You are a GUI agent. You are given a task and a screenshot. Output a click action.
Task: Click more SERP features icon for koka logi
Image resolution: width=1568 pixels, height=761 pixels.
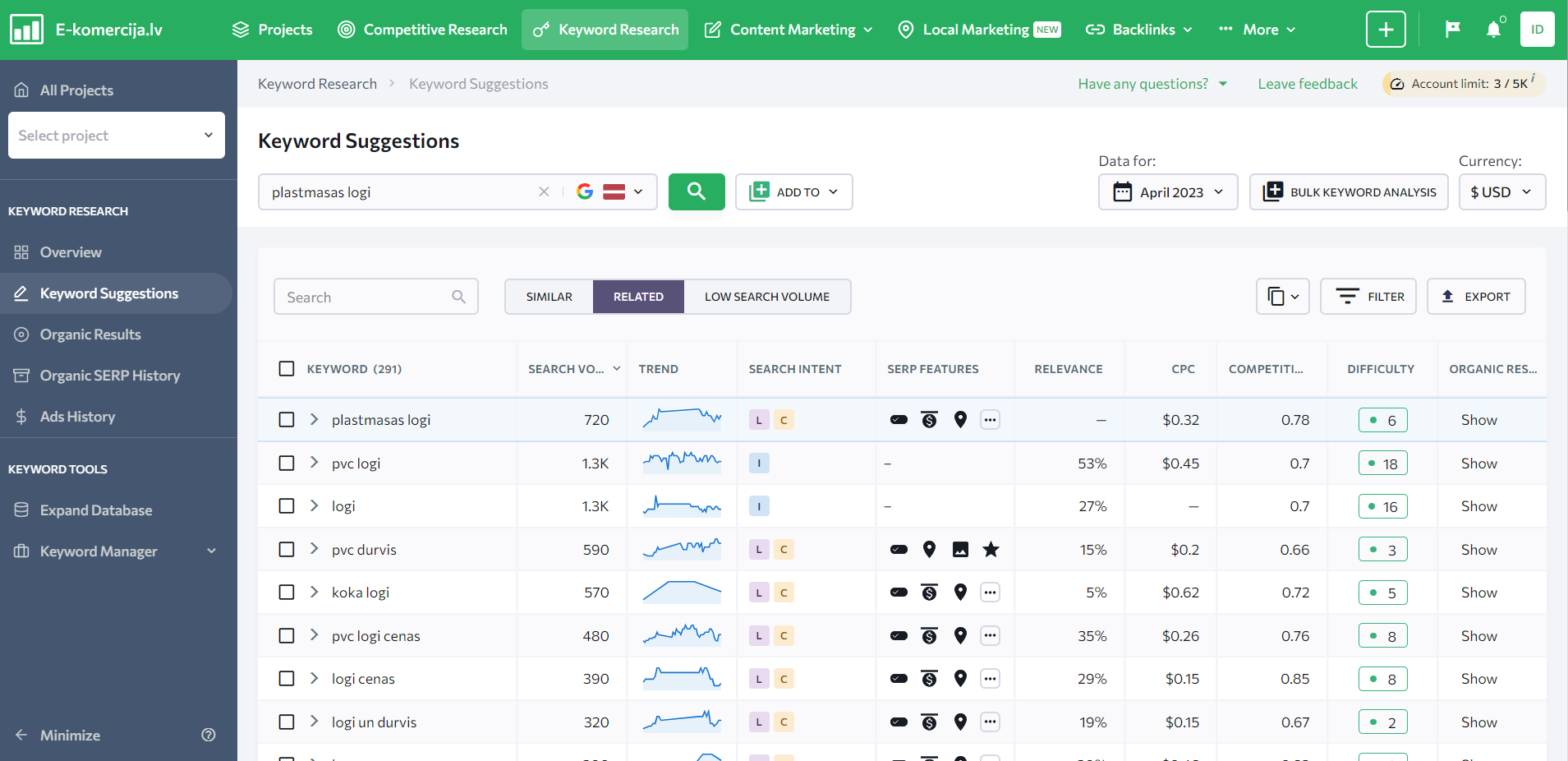coord(990,593)
